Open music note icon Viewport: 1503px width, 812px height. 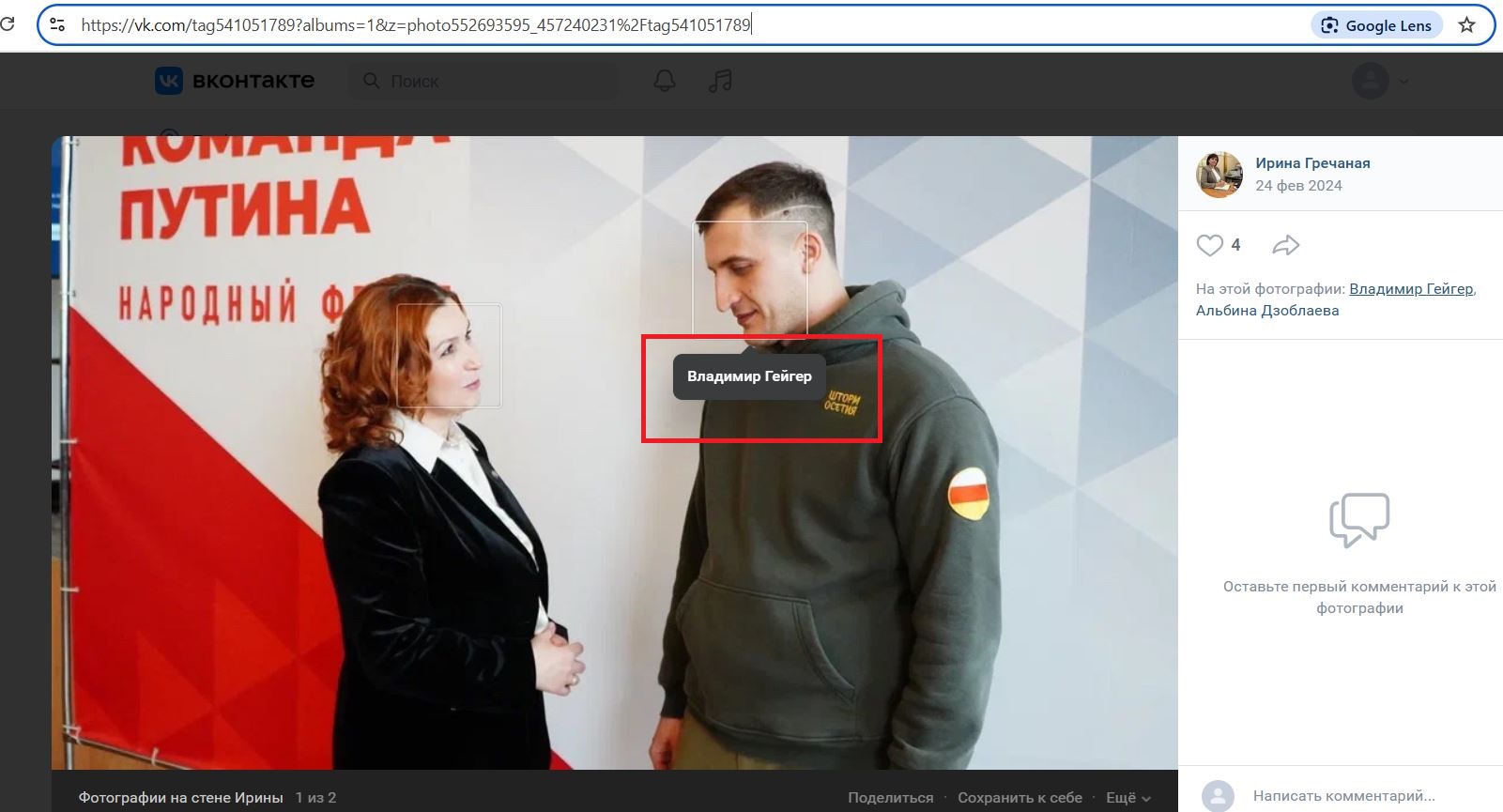(x=720, y=81)
